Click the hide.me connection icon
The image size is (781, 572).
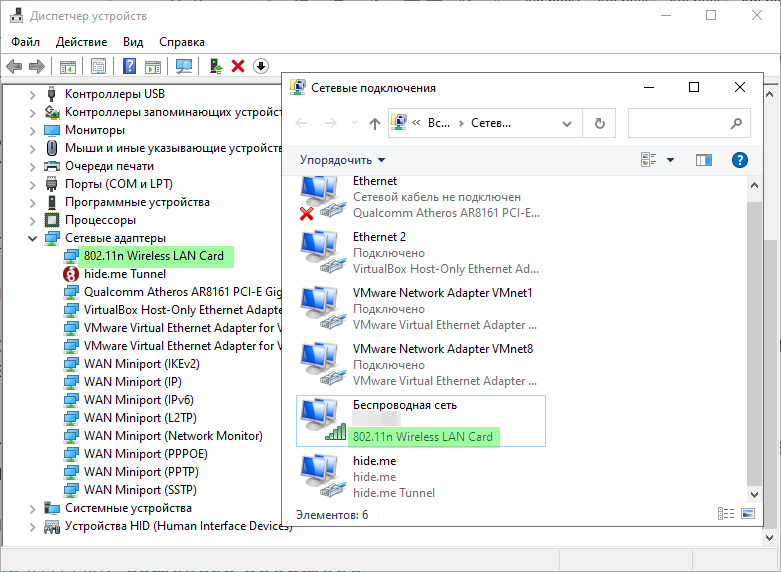point(323,476)
